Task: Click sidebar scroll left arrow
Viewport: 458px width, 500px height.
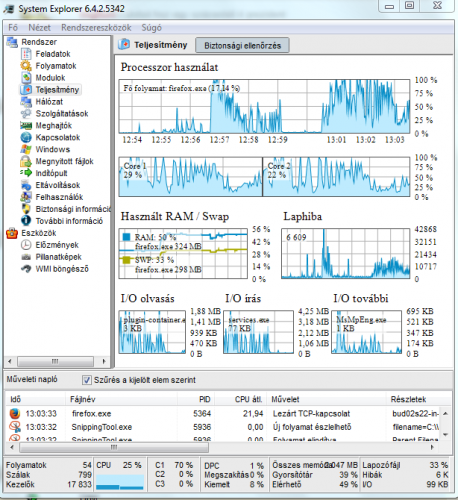Action: tap(10, 361)
